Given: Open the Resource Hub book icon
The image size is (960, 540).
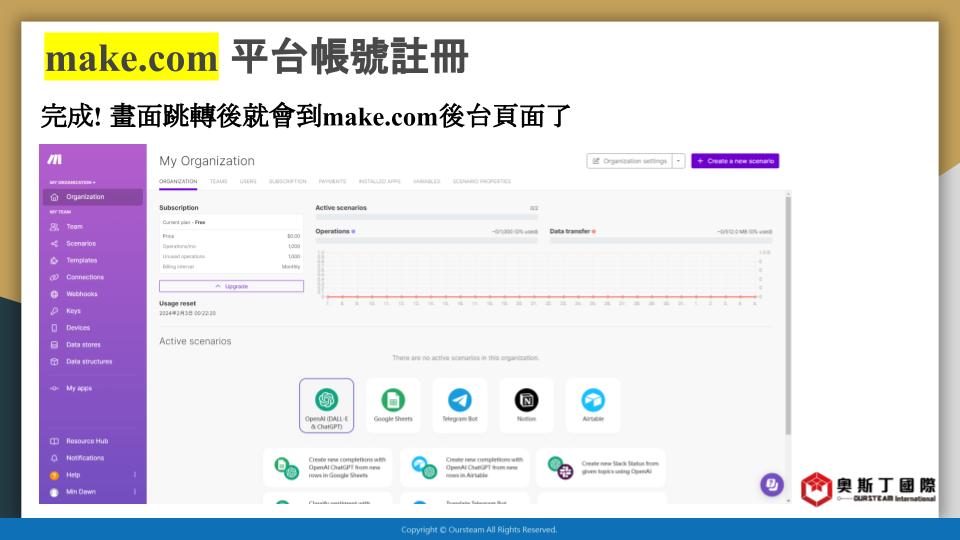Looking at the screenshot, I should pos(54,441).
